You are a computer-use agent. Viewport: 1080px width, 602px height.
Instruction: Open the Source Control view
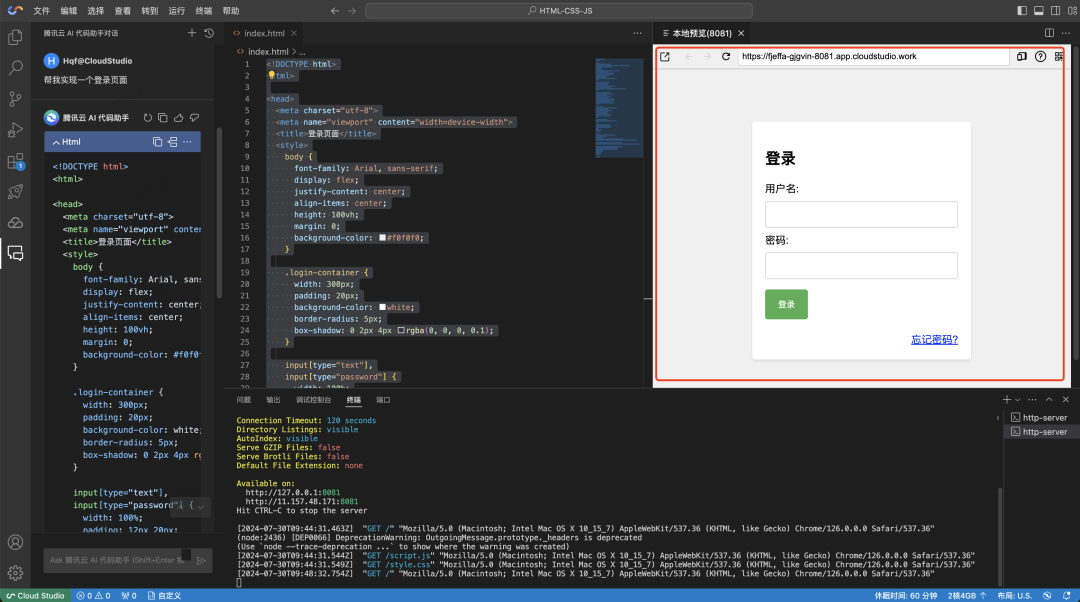[x=15, y=98]
